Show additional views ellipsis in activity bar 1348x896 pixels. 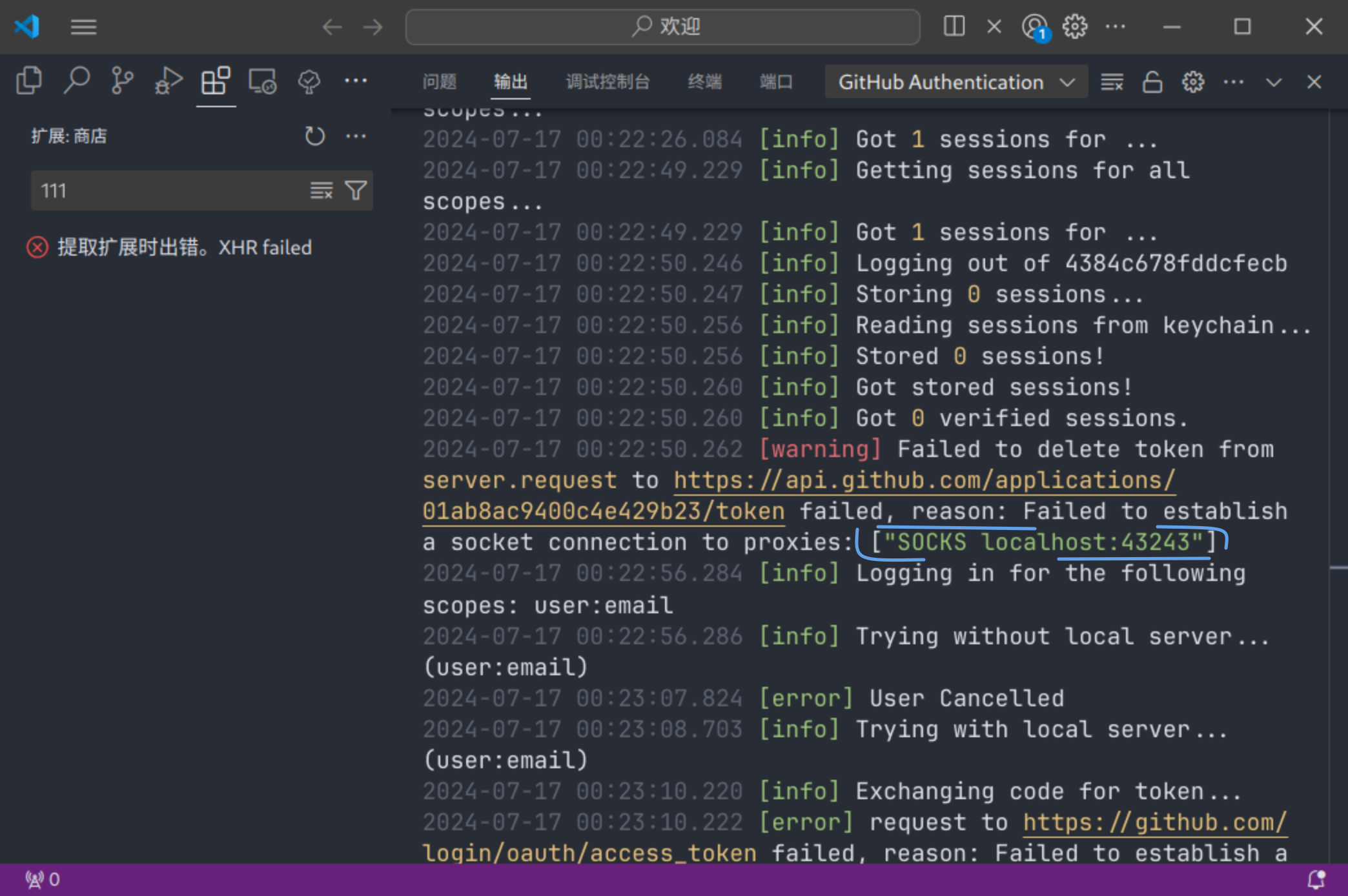click(356, 81)
